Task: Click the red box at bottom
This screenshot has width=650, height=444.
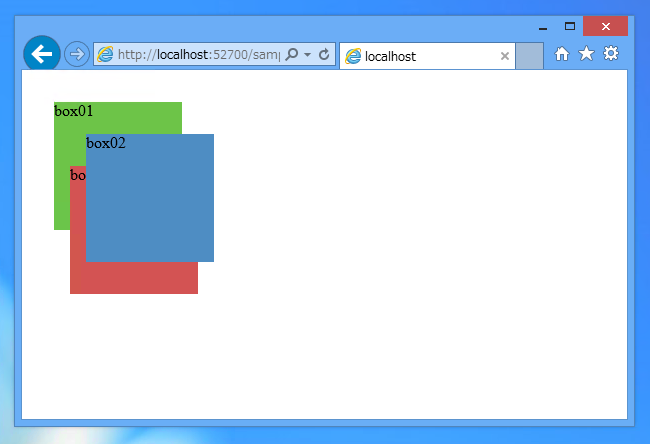Action: coord(134,278)
